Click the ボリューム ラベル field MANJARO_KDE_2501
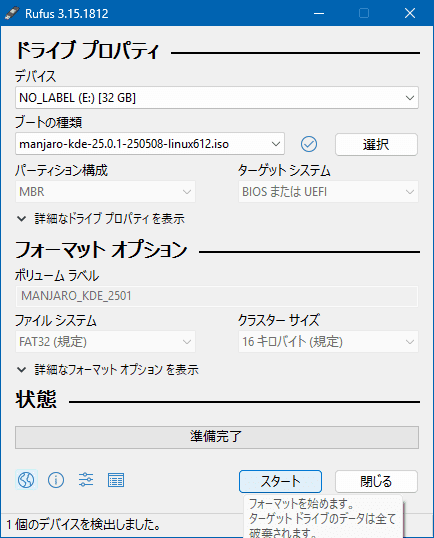This screenshot has width=434, height=538. pyautogui.click(x=217, y=296)
